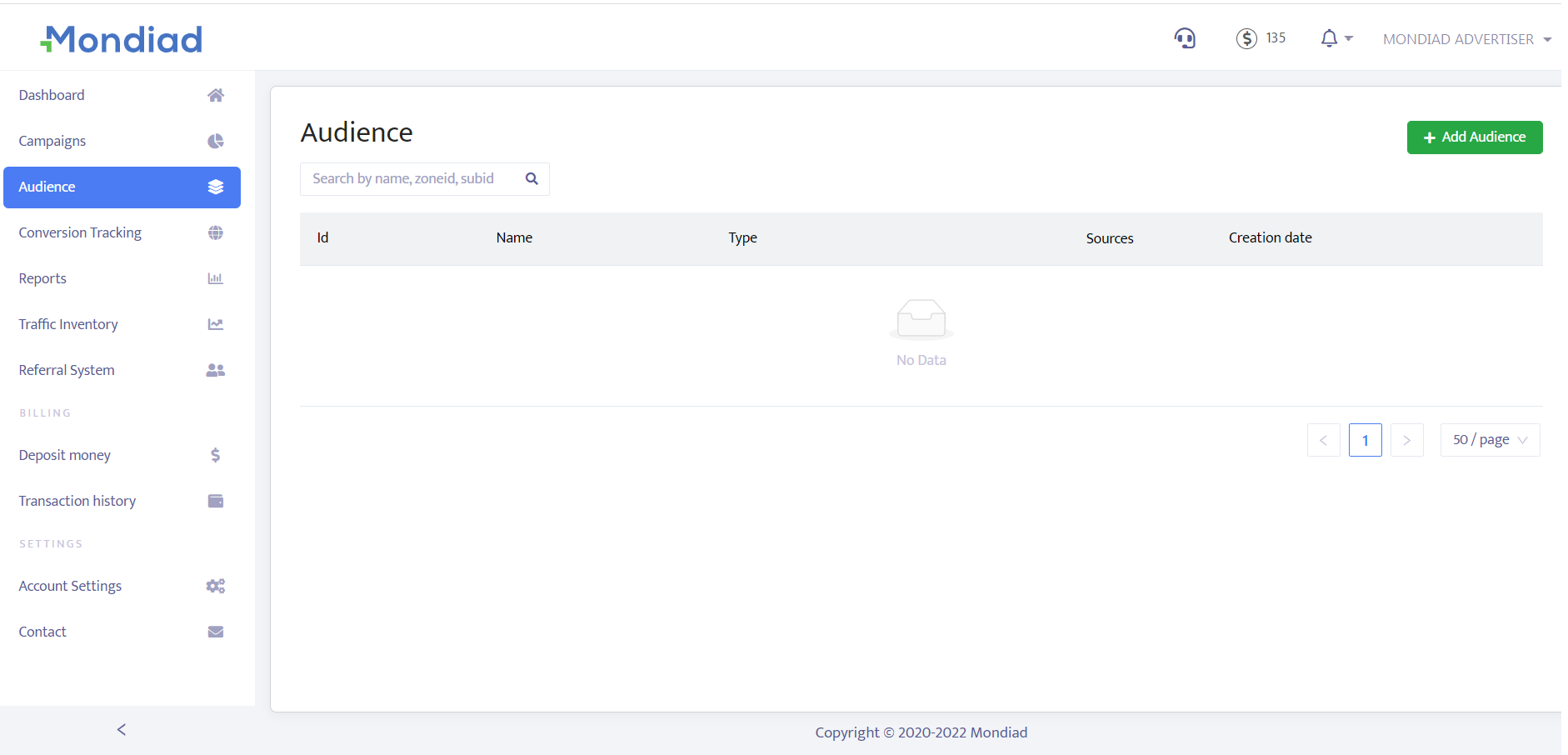The height and width of the screenshot is (755, 1568).
Task: Click the Dashboard home icon
Action: point(215,95)
